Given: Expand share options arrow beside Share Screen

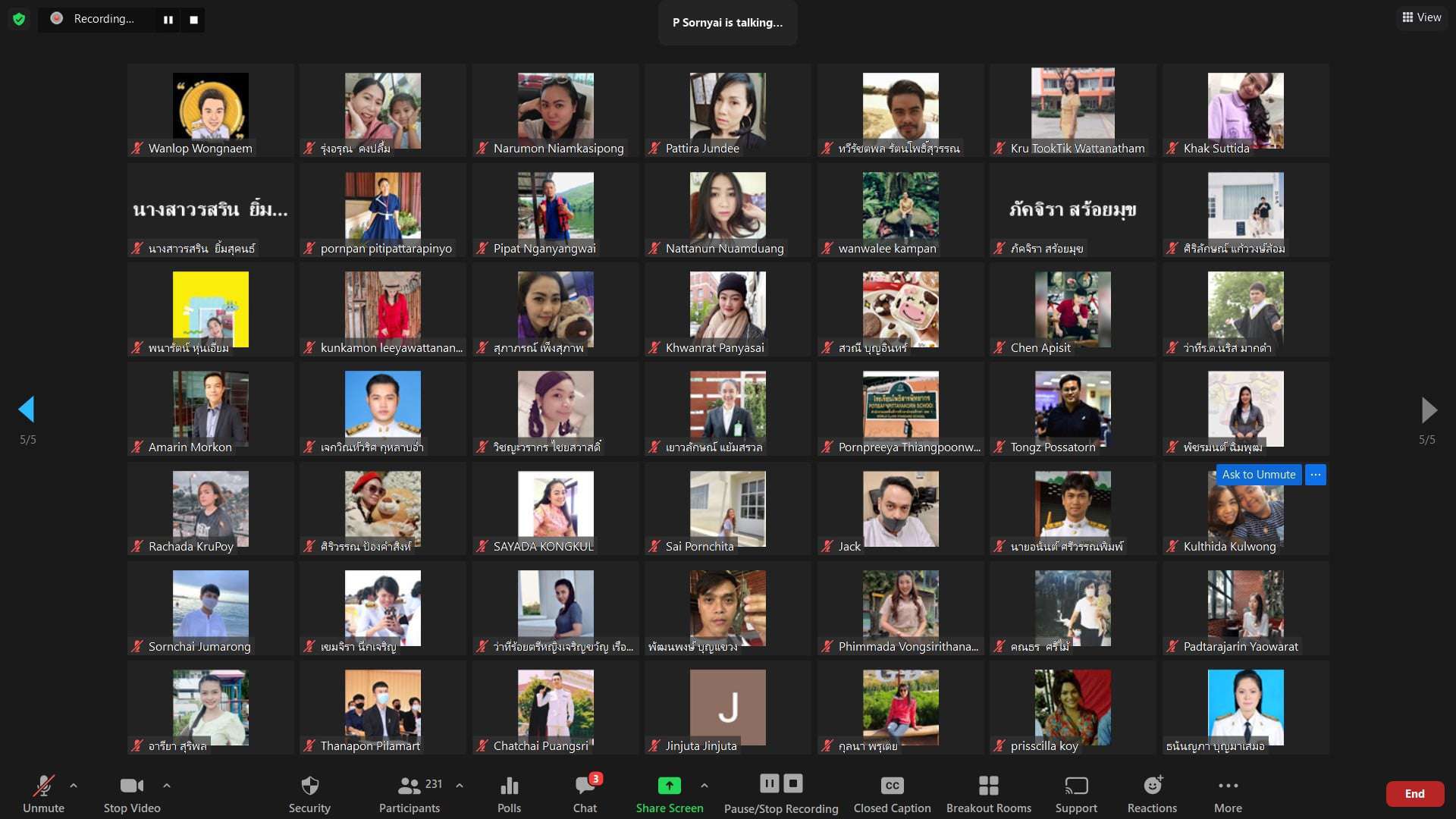Looking at the screenshot, I should click(704, 786).
